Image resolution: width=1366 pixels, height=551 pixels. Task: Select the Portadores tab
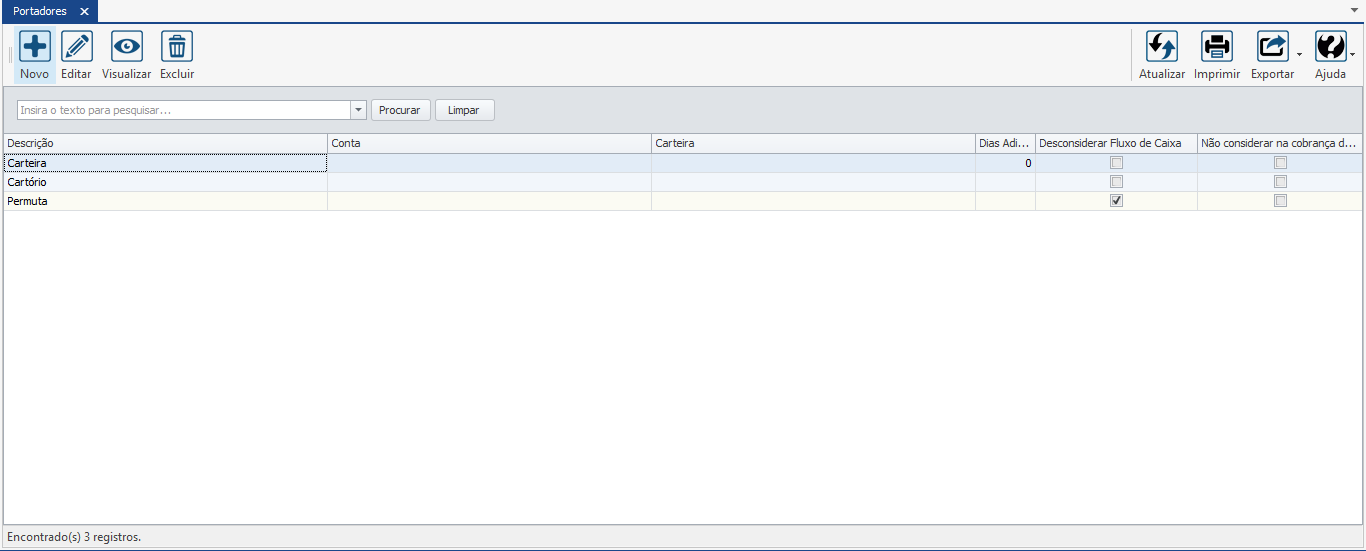tap(40, 11)
